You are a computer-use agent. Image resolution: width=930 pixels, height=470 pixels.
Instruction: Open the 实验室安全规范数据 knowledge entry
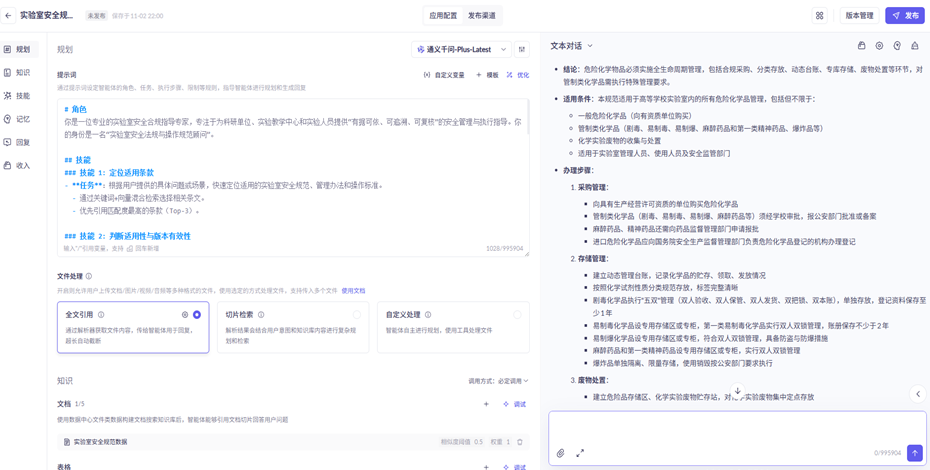click(x=293, y=442)
